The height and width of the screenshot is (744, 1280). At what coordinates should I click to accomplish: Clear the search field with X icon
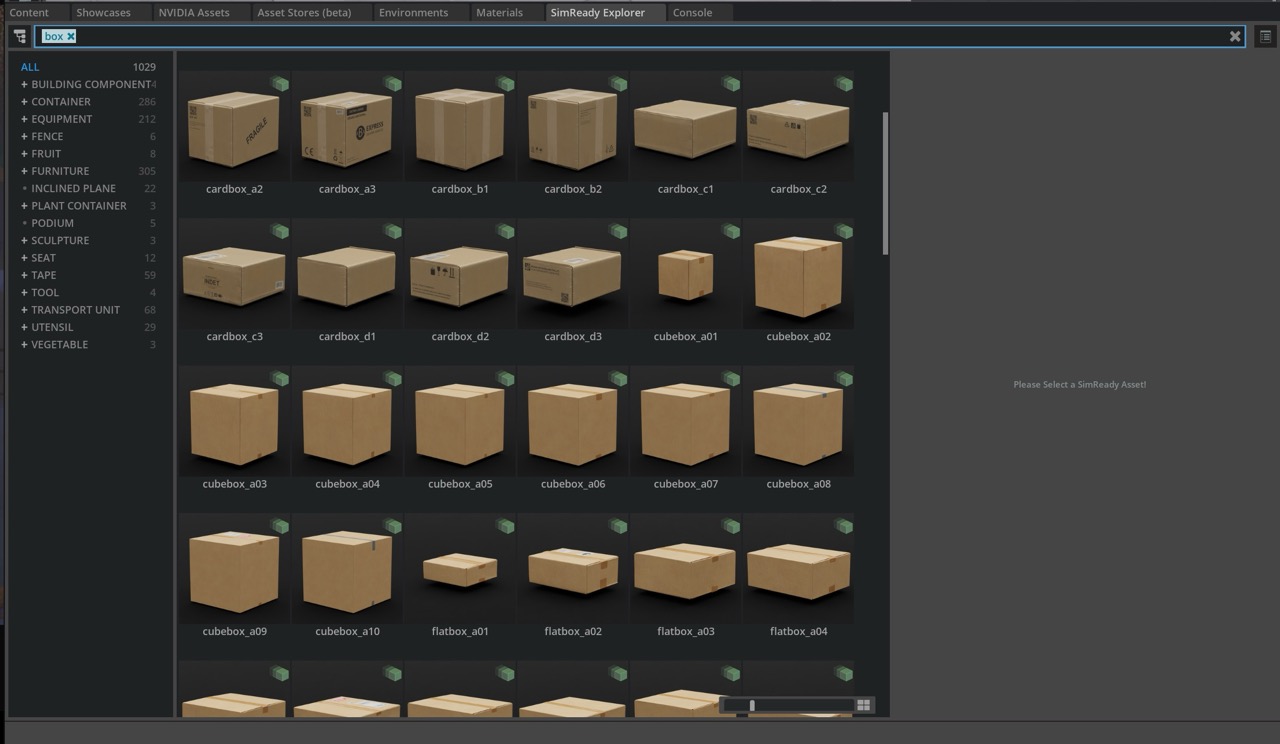(x=1235, y=36)
